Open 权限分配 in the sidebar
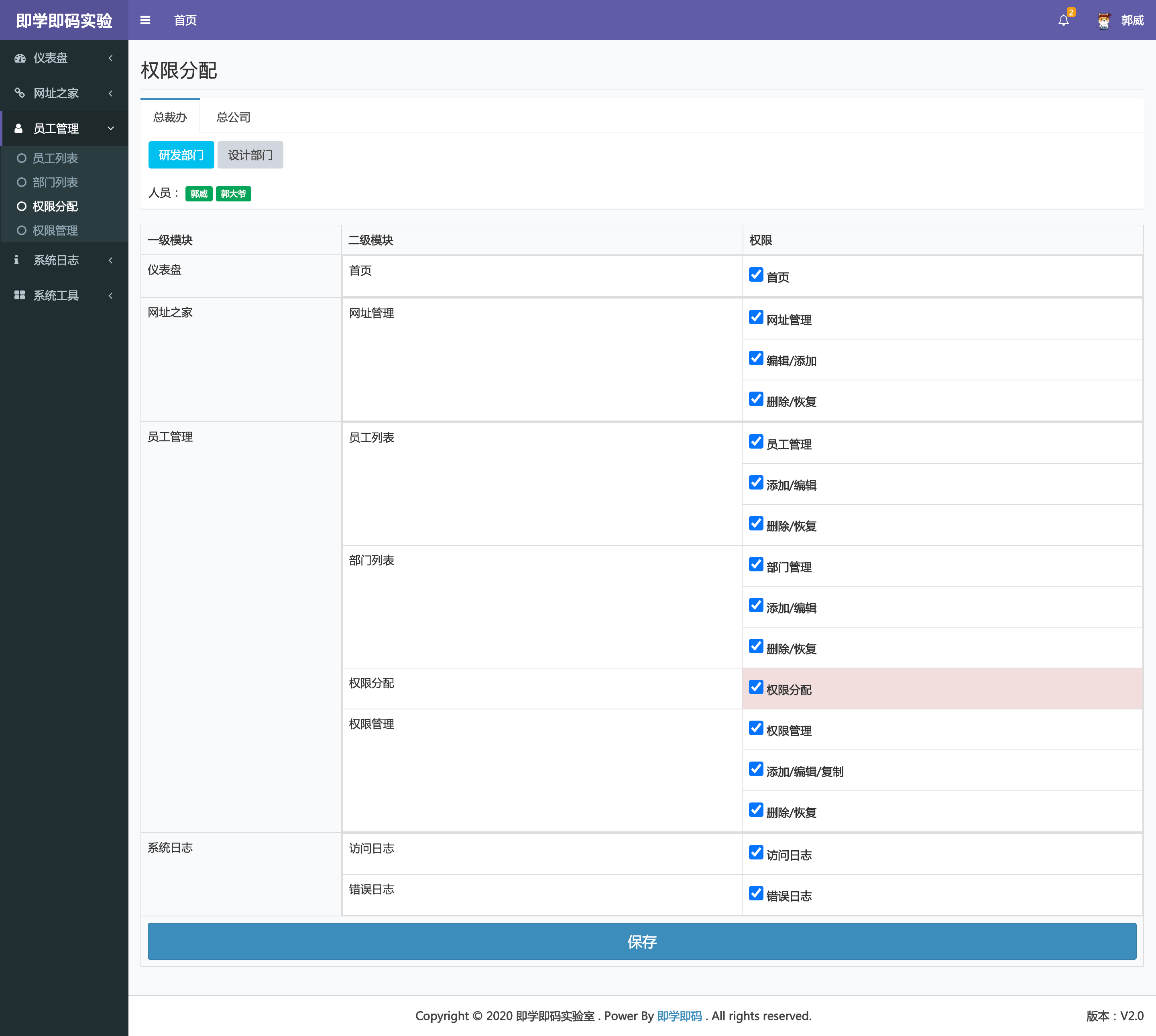 55,206
